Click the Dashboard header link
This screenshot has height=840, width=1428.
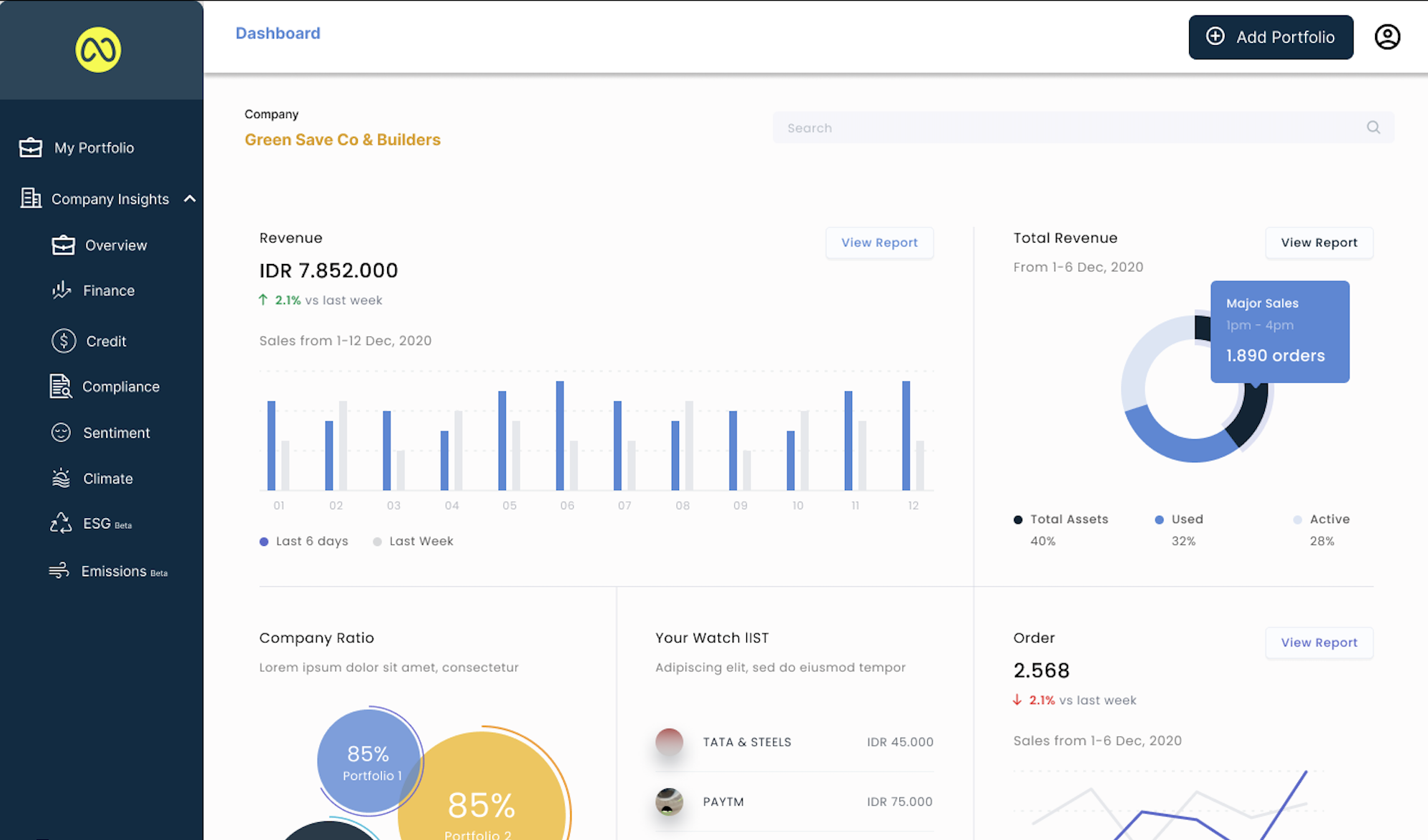(x=278, y=33)
